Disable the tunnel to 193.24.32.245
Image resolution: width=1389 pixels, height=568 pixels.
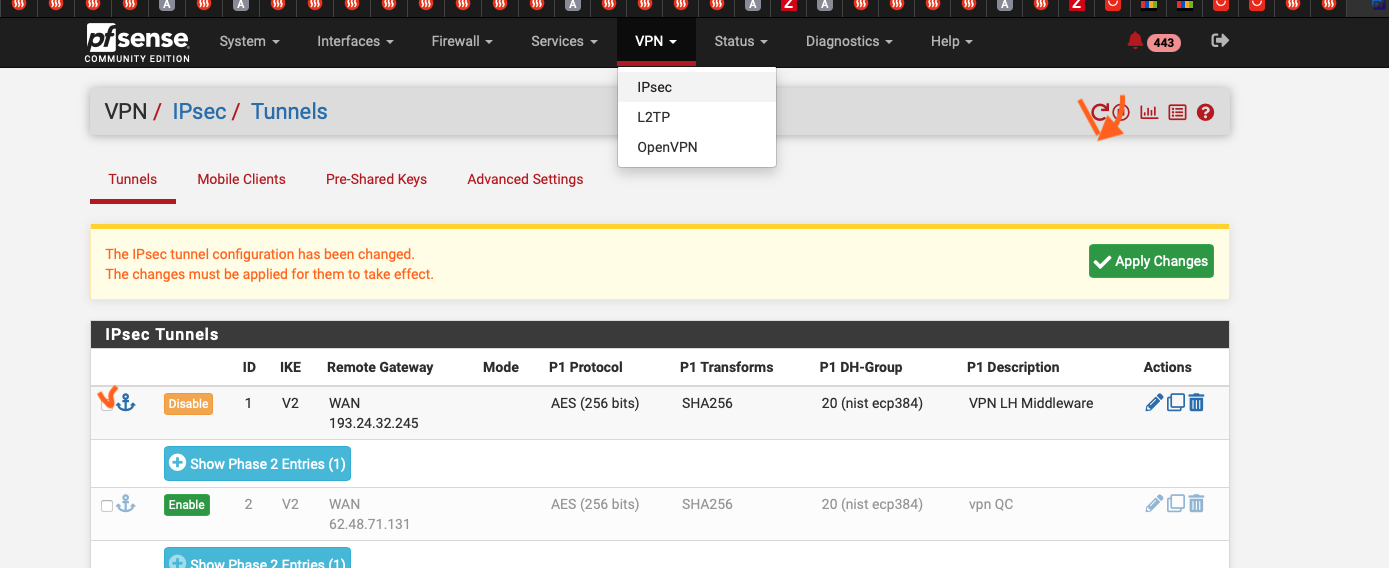click(188, 404)
